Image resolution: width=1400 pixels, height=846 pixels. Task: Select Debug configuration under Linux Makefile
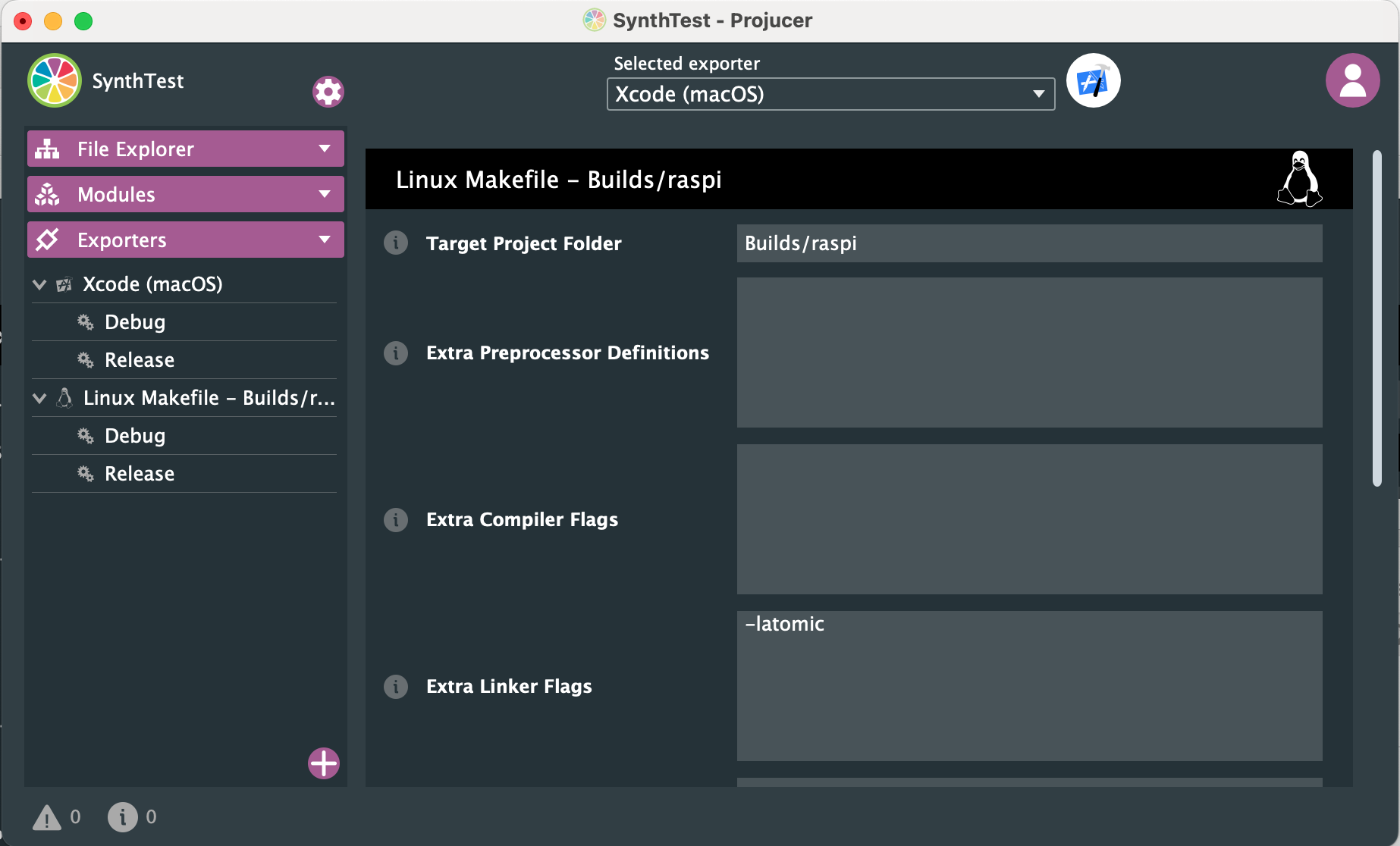[x=184, y=436]
